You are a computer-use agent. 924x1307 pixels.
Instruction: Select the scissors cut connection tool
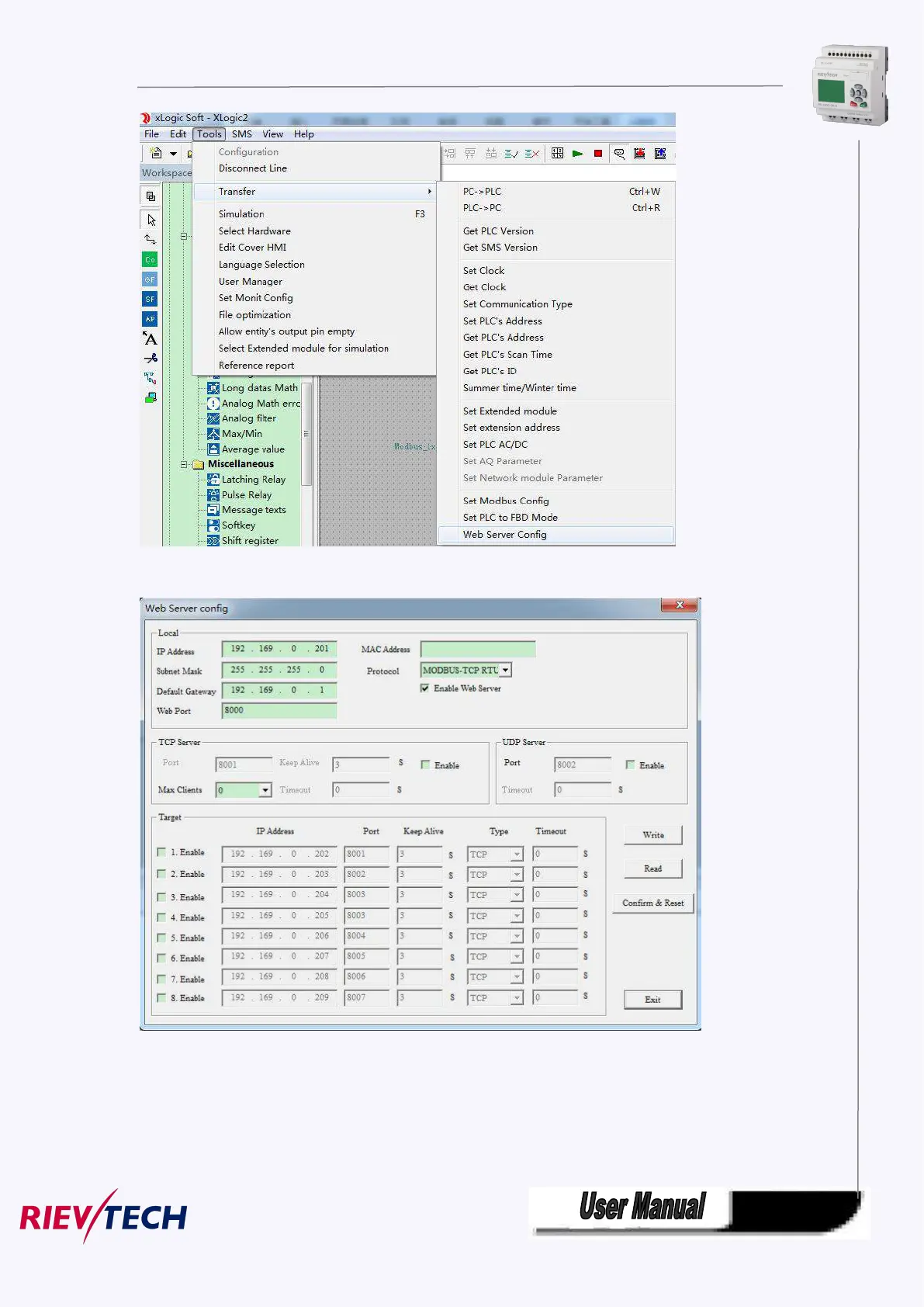coord(151,359)
